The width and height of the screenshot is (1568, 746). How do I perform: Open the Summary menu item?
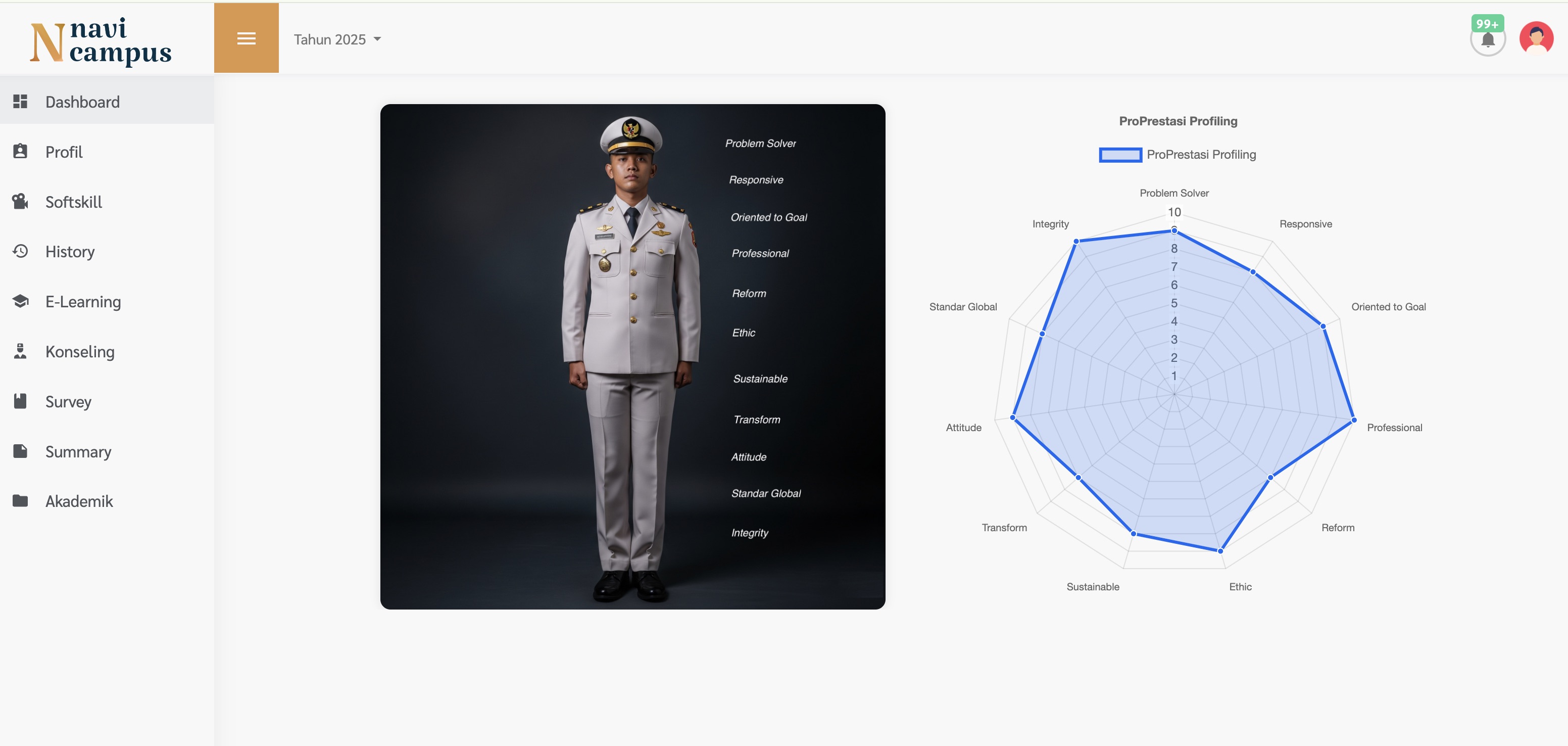coord(107,451)
